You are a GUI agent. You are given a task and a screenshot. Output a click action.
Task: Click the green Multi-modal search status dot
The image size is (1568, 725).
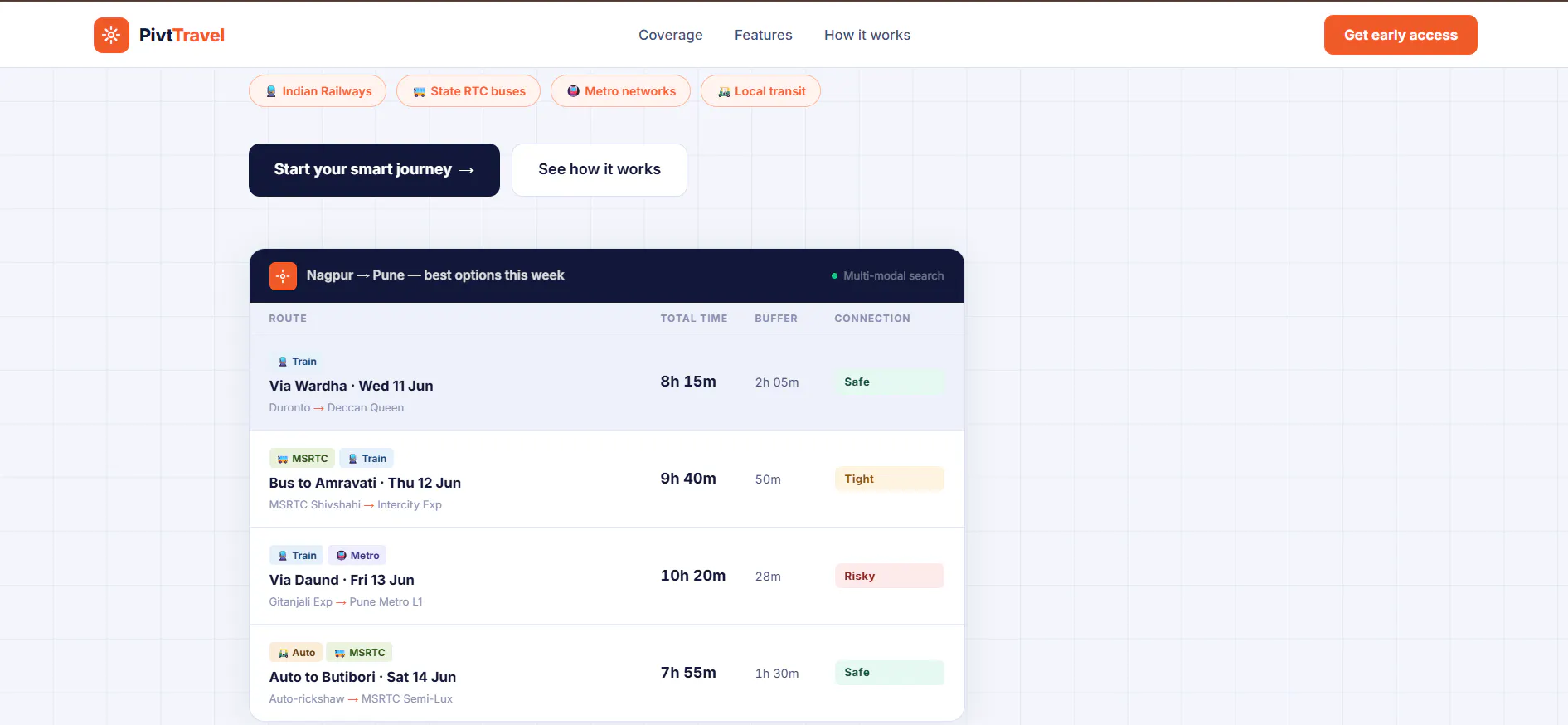[834, 276]
